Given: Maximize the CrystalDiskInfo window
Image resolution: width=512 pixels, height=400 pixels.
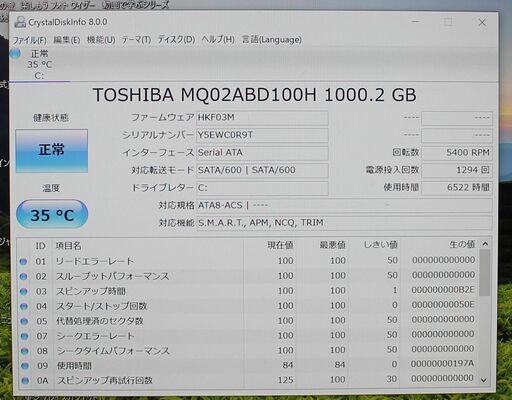Looking at the screenshot, I should [x=448, y=22].
